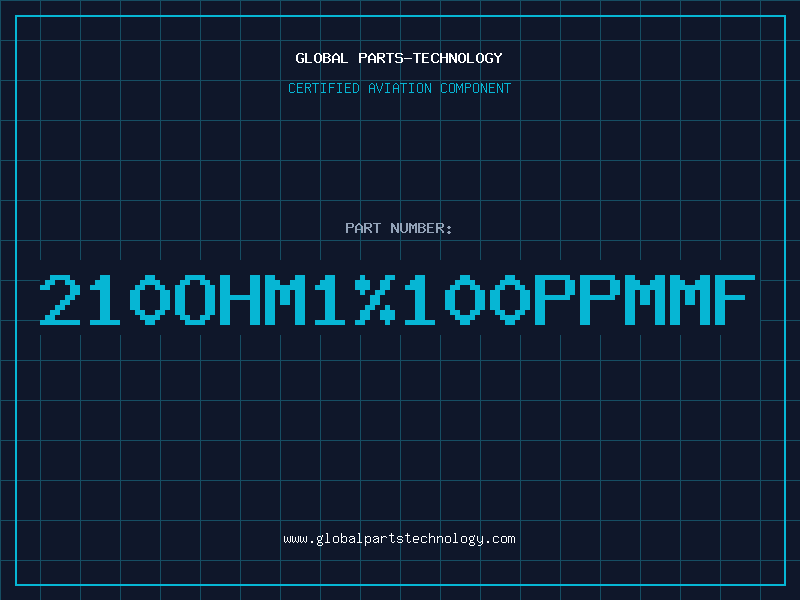Click the GLOBAL PARTS-TECHNOLOGY heading
800x600 pixels.
click(x=399, y=58)
